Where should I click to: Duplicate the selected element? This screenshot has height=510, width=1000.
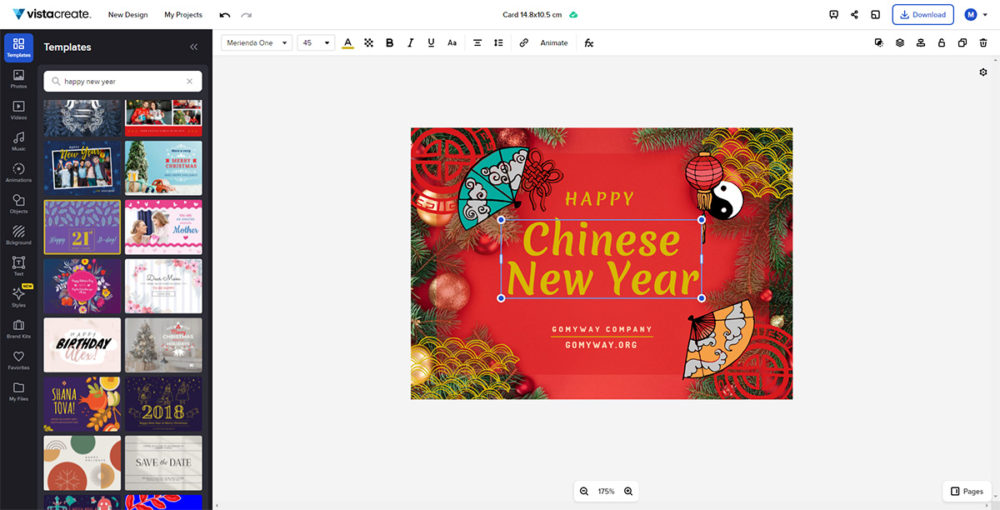pyautogui.click(x=962, y=43)
